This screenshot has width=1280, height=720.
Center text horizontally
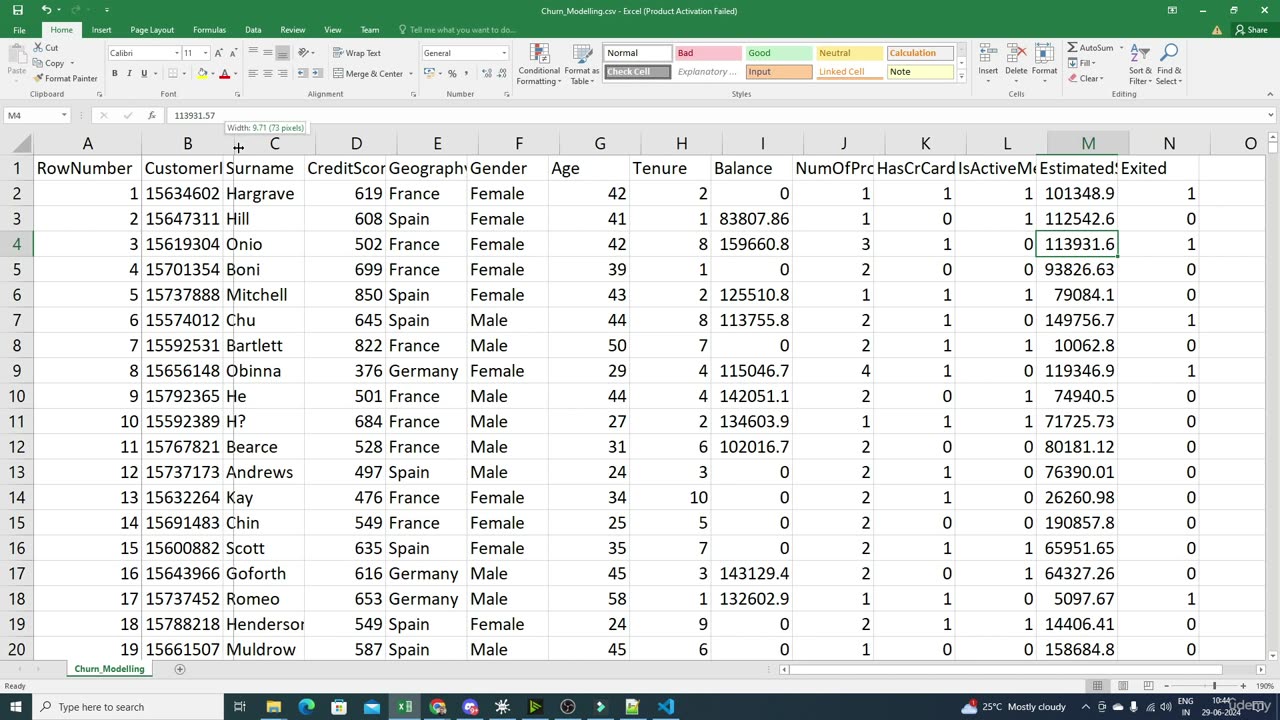coord(267,73)
